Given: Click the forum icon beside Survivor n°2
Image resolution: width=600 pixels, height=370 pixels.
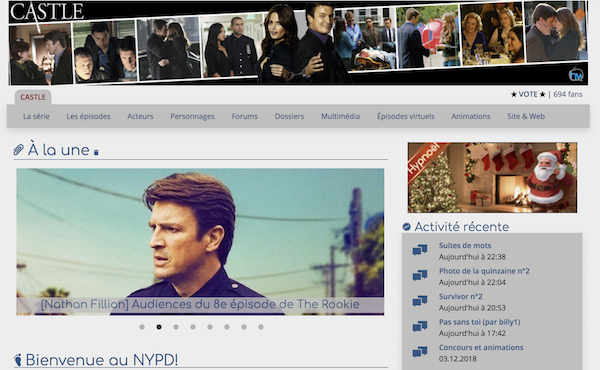Looking at the screenshot, I should pos(420,301).
